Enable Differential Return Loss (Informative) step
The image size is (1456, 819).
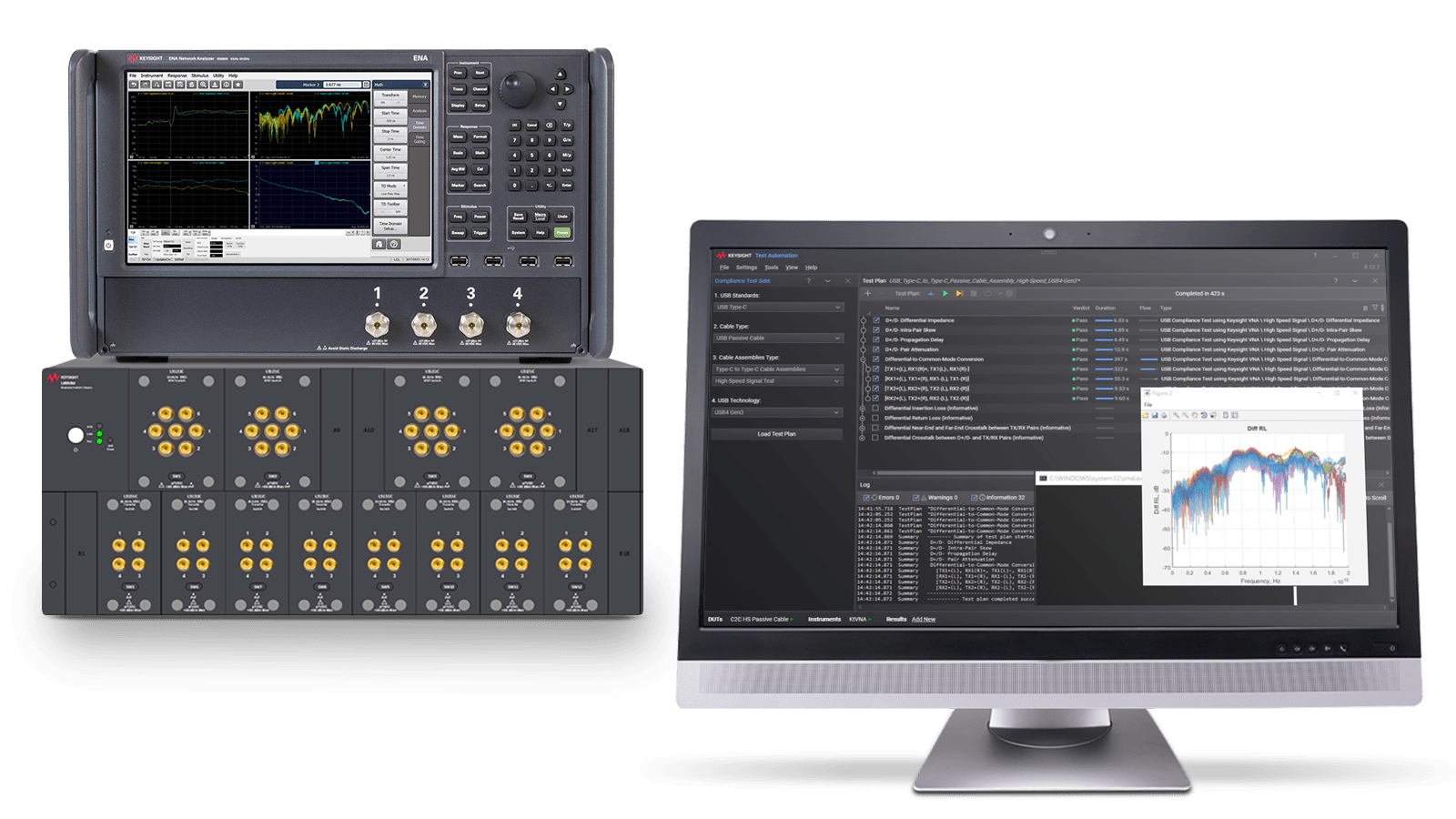click(876, 418)
